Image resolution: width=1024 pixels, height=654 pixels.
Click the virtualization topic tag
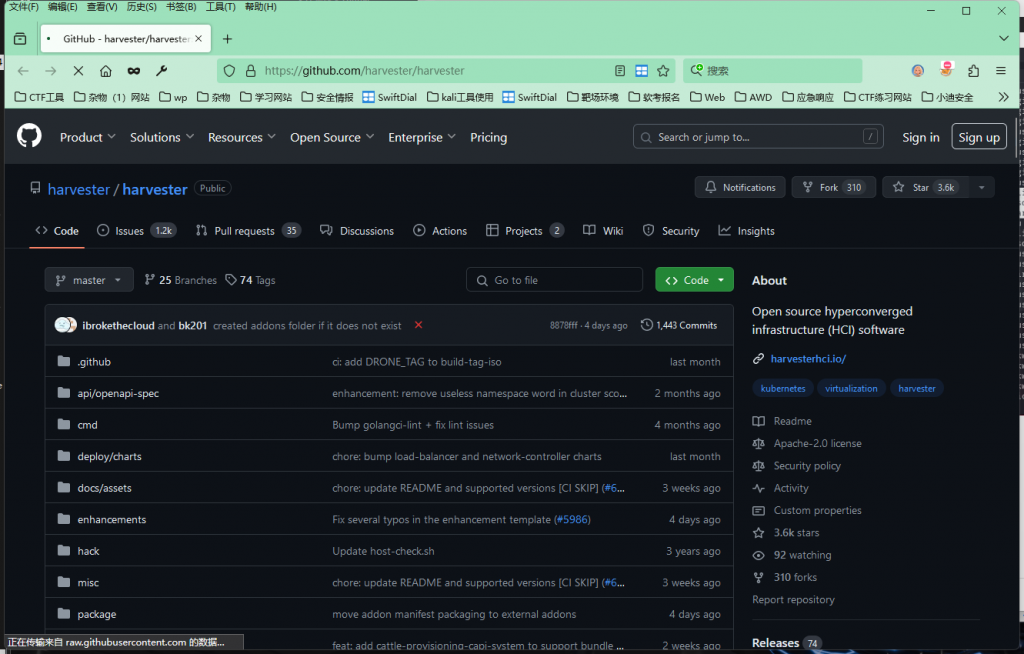(851, 388)
